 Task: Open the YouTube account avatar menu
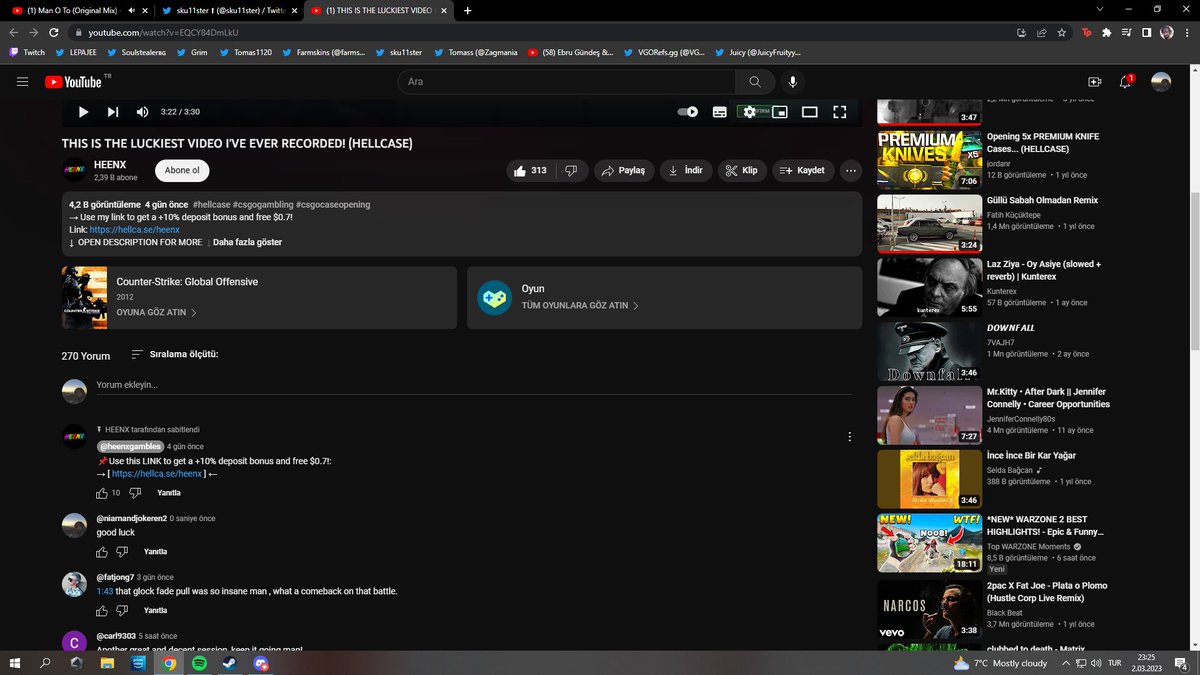coord(1161,82)
